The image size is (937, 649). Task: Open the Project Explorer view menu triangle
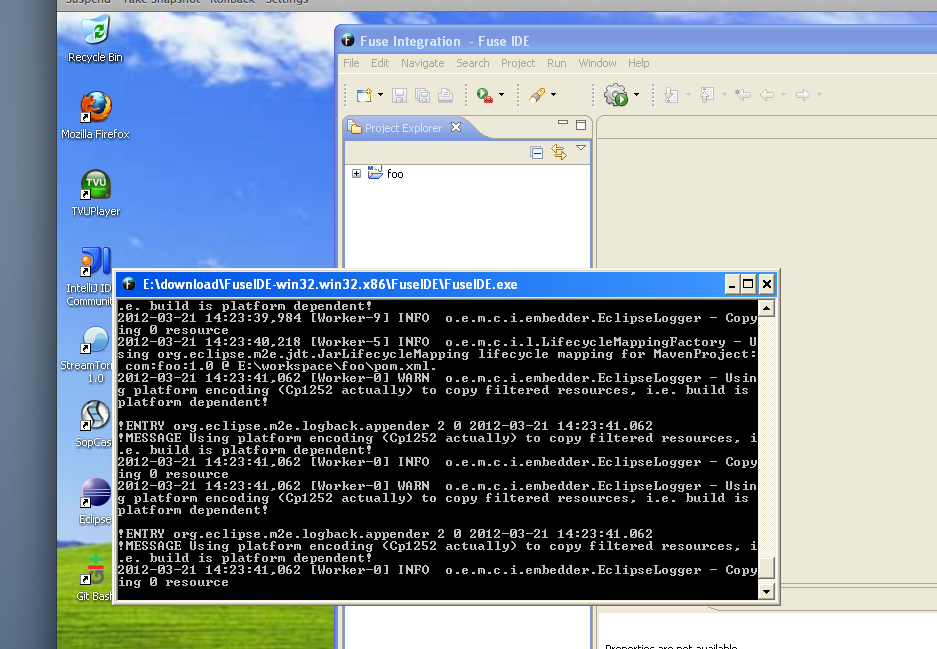point(581,148)
